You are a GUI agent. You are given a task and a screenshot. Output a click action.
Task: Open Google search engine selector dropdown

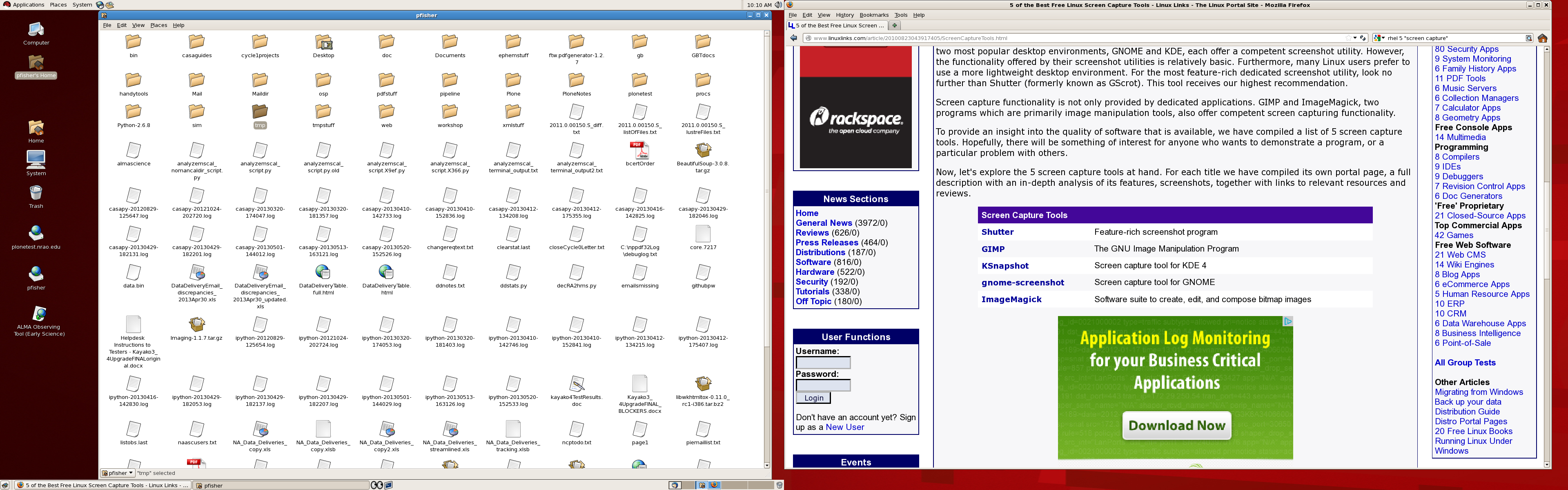[1379, 38]
